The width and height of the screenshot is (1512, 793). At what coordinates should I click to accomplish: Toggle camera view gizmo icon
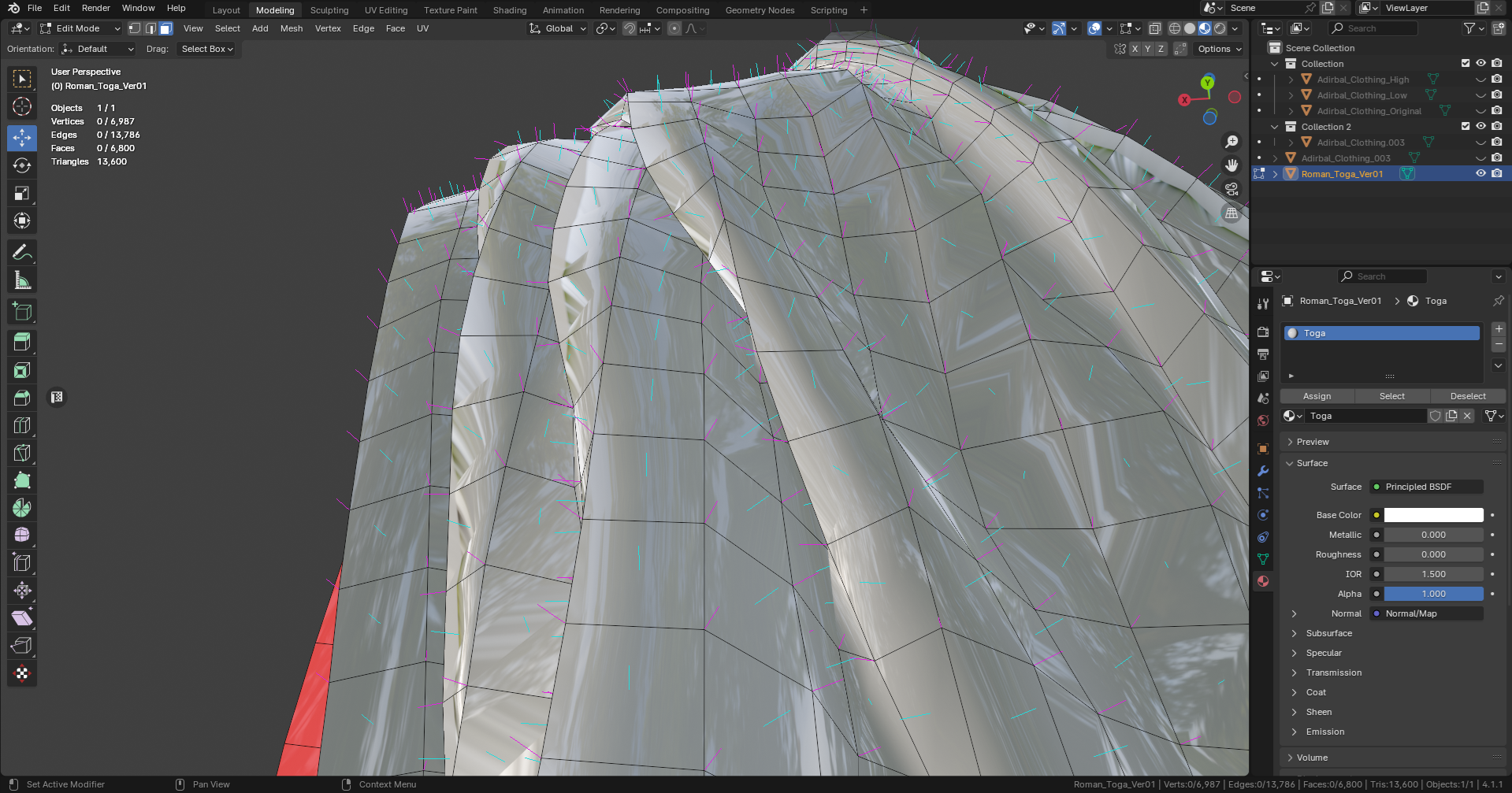pos(1232,189)
